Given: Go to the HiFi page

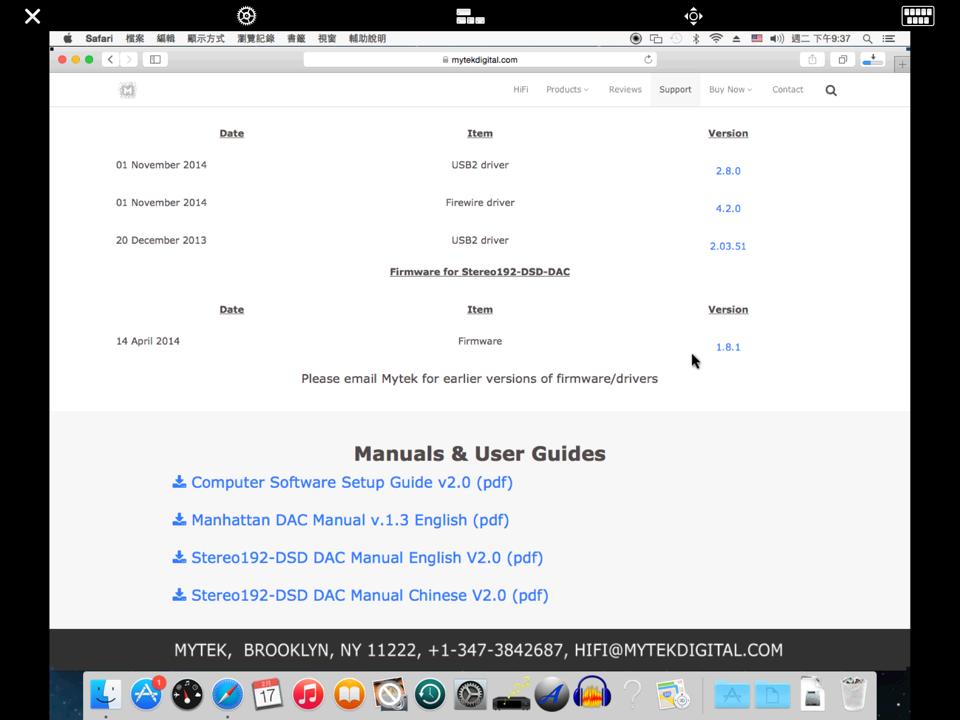Looking at the screenshot, I should [x=520, y=89].
